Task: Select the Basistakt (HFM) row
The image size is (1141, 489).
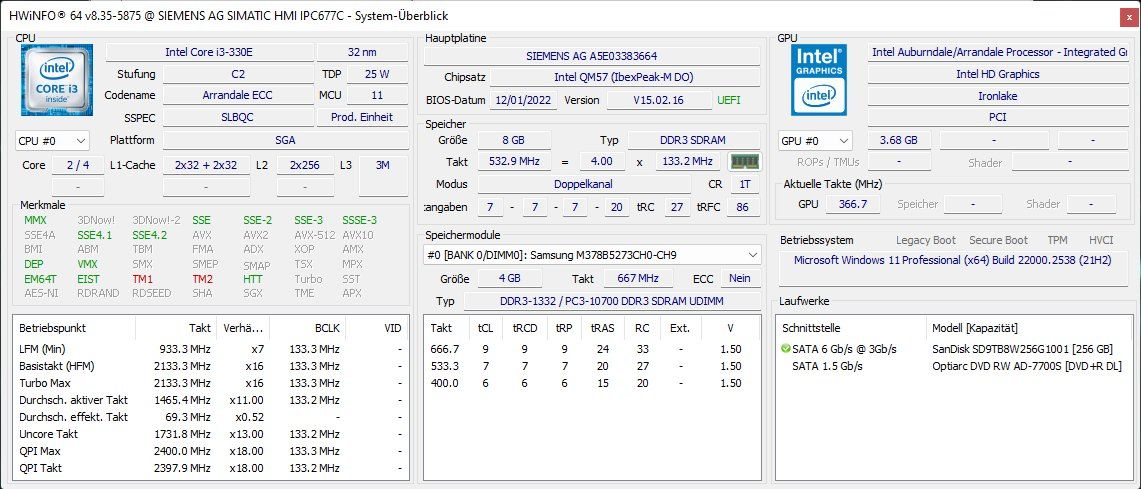Action: 210,366
